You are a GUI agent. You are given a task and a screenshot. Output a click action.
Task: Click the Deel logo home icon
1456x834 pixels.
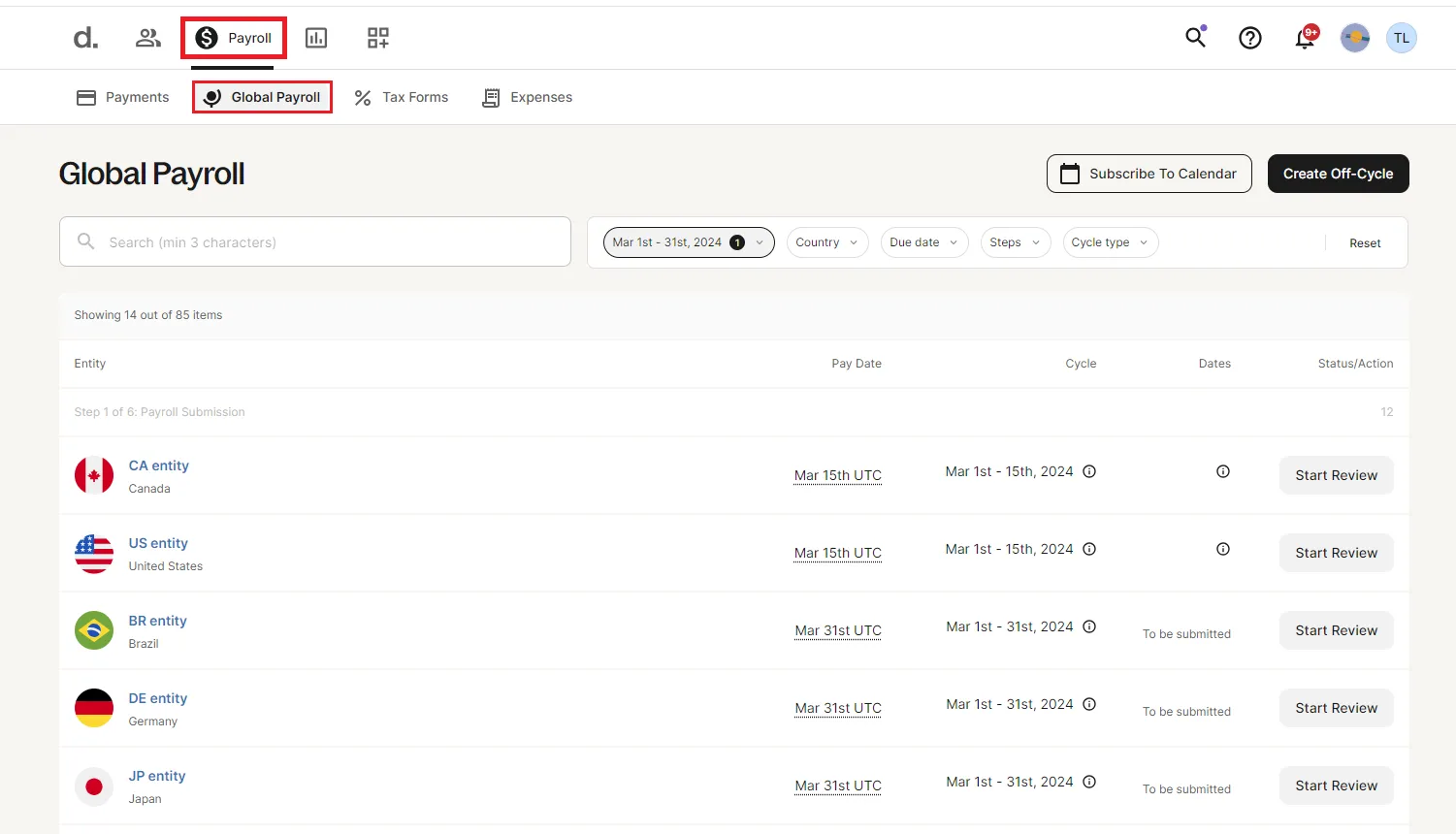pyautogui.click(x=85, y=38)
